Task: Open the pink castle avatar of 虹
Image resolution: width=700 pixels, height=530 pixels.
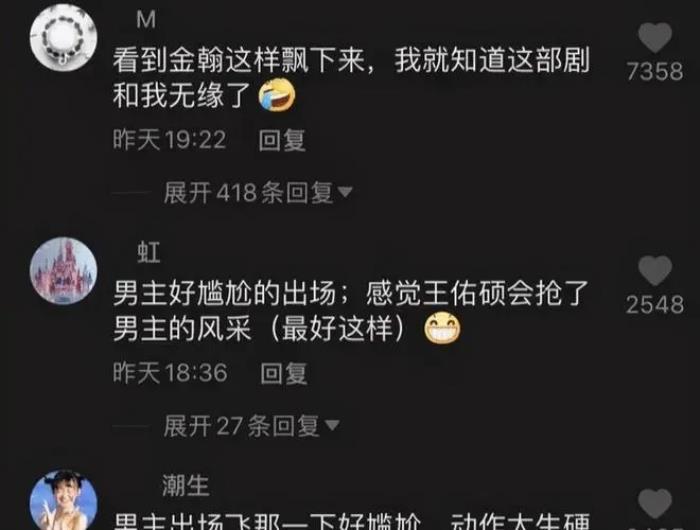Action: tap(63, 271)
